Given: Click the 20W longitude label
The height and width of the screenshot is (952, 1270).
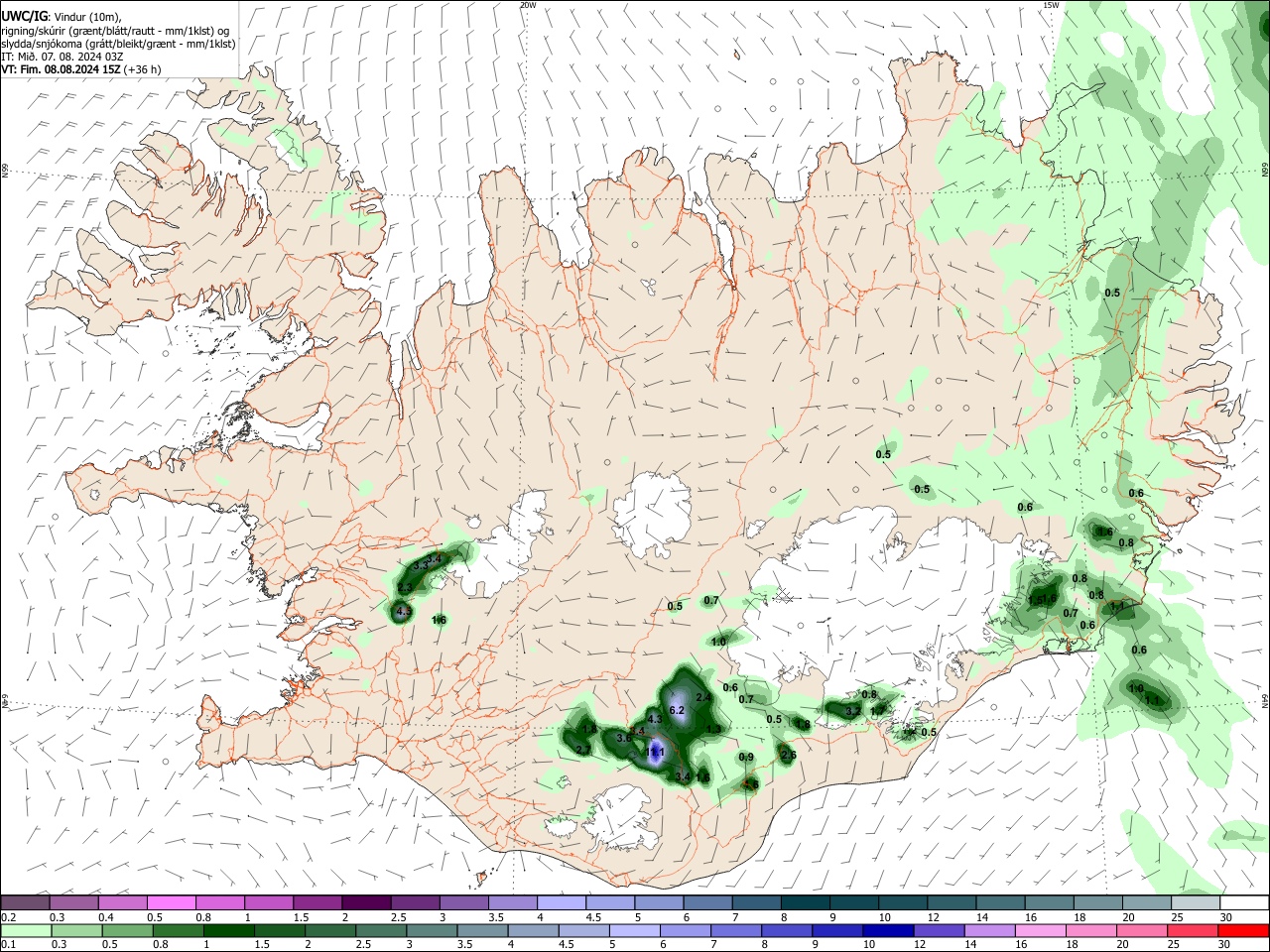Looking at the screenshot, I should (528, 5).
